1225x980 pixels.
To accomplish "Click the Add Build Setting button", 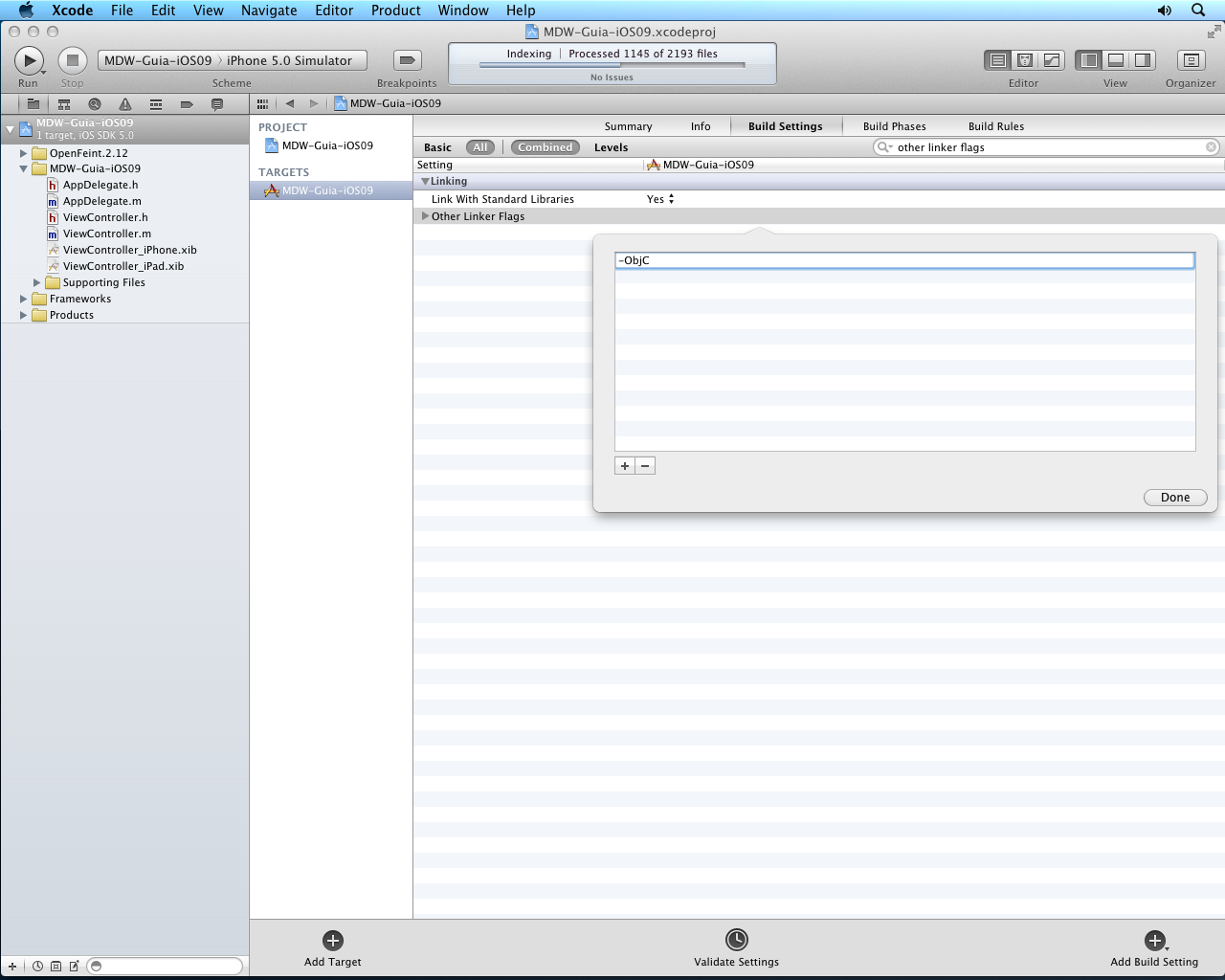I will (1154, 948).
